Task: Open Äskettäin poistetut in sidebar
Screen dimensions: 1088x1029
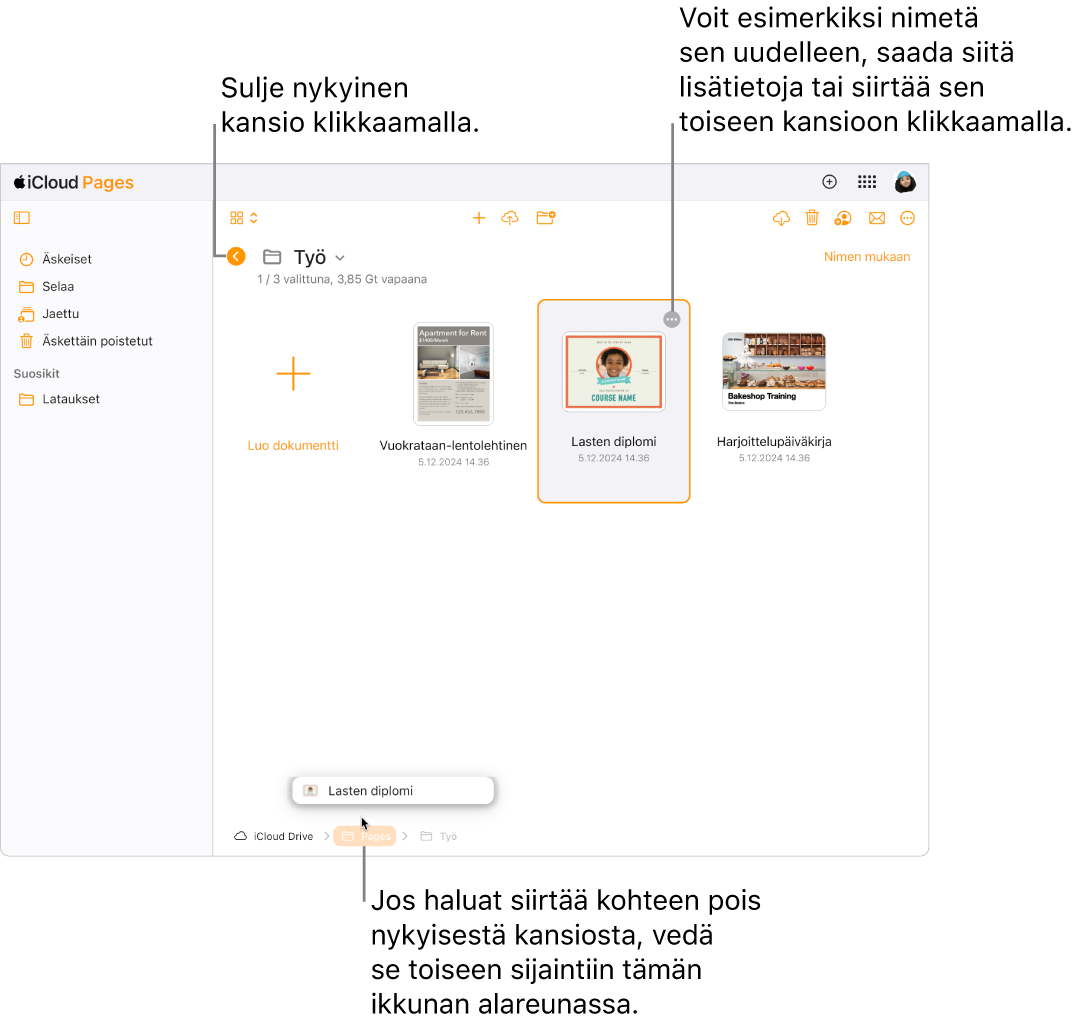Action: tap(86, 341)
